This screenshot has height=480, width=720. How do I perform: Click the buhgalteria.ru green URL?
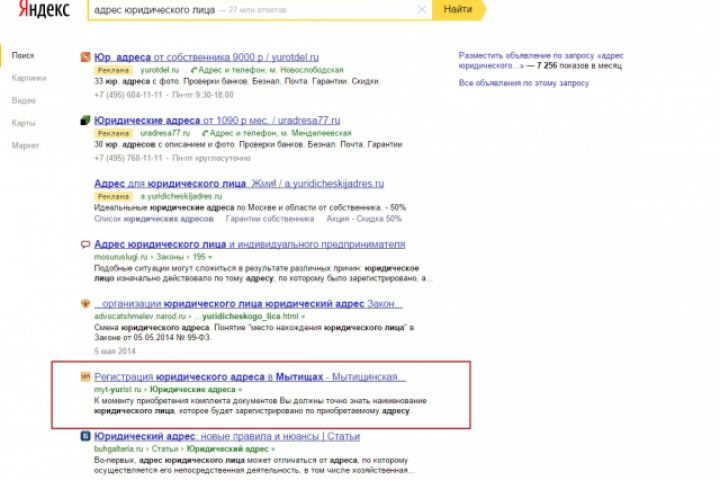tap(118, 449)
